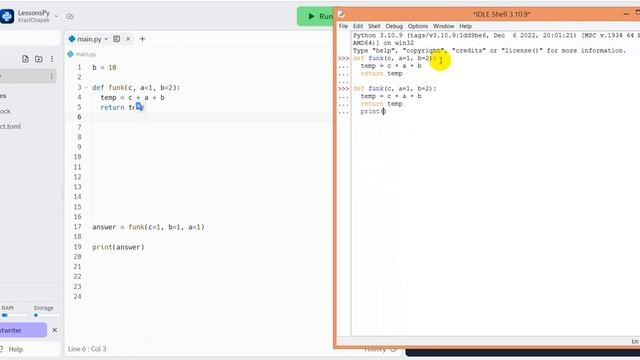Open the Edit menu in IDLE Shell
The width and height of the screenshot is (640, 360).
point(358,26)
